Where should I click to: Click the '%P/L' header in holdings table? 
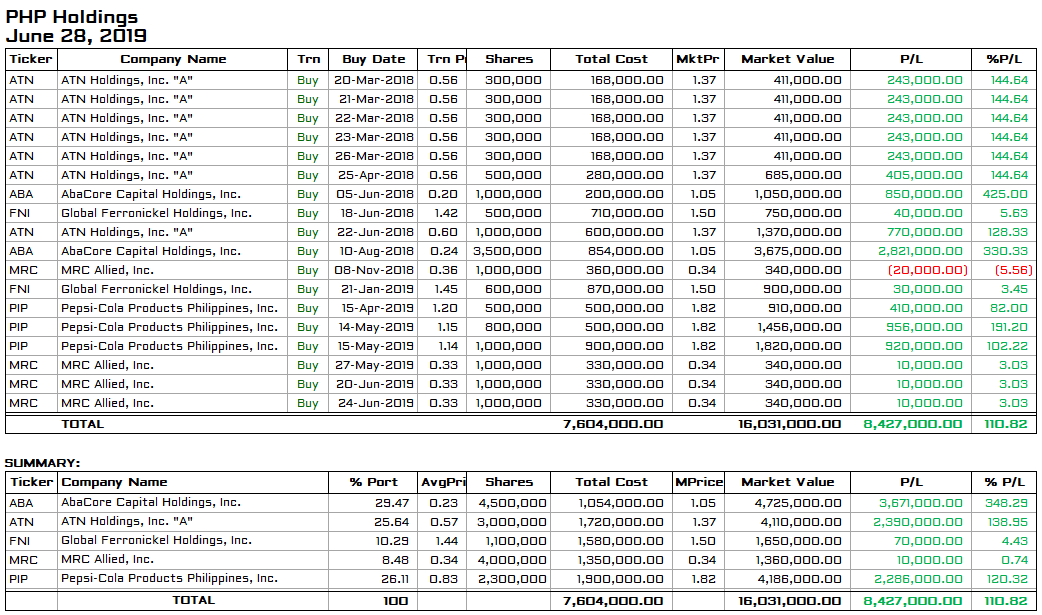tap(1004, 59)
